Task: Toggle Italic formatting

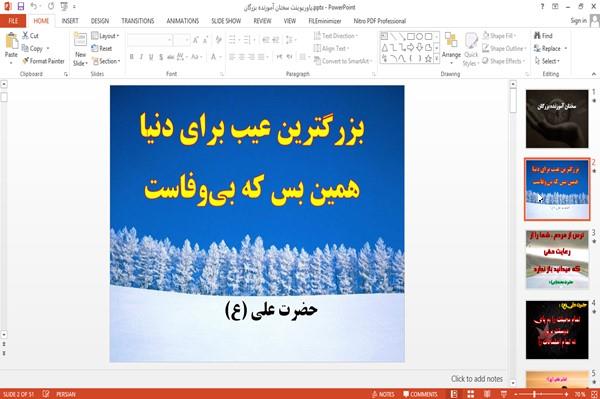Action: pos(141,57)
